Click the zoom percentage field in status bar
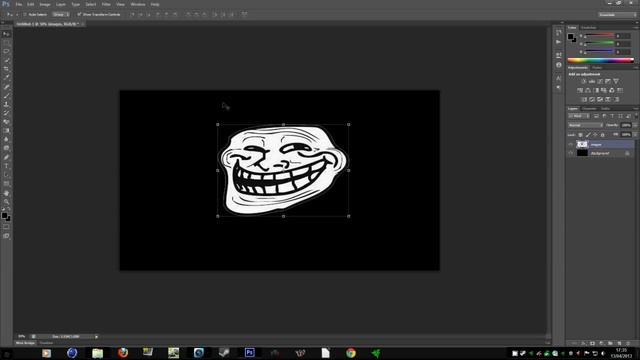 coord(22,336)
